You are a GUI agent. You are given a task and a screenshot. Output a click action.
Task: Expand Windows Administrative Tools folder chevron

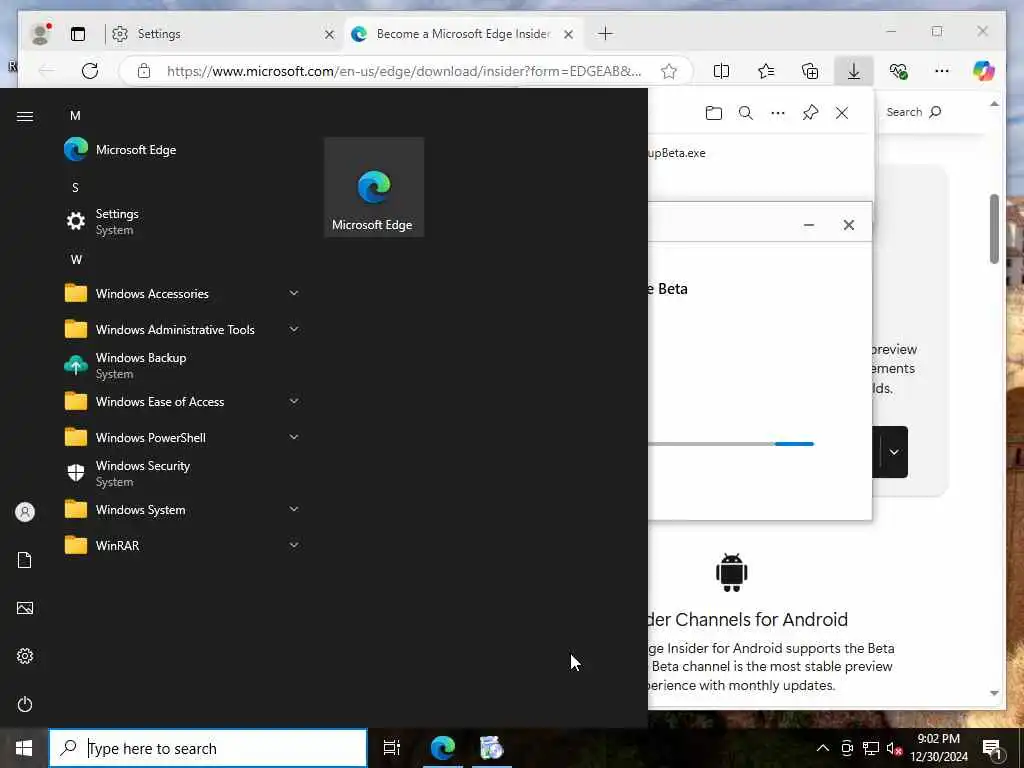click(x=294, y=329)
